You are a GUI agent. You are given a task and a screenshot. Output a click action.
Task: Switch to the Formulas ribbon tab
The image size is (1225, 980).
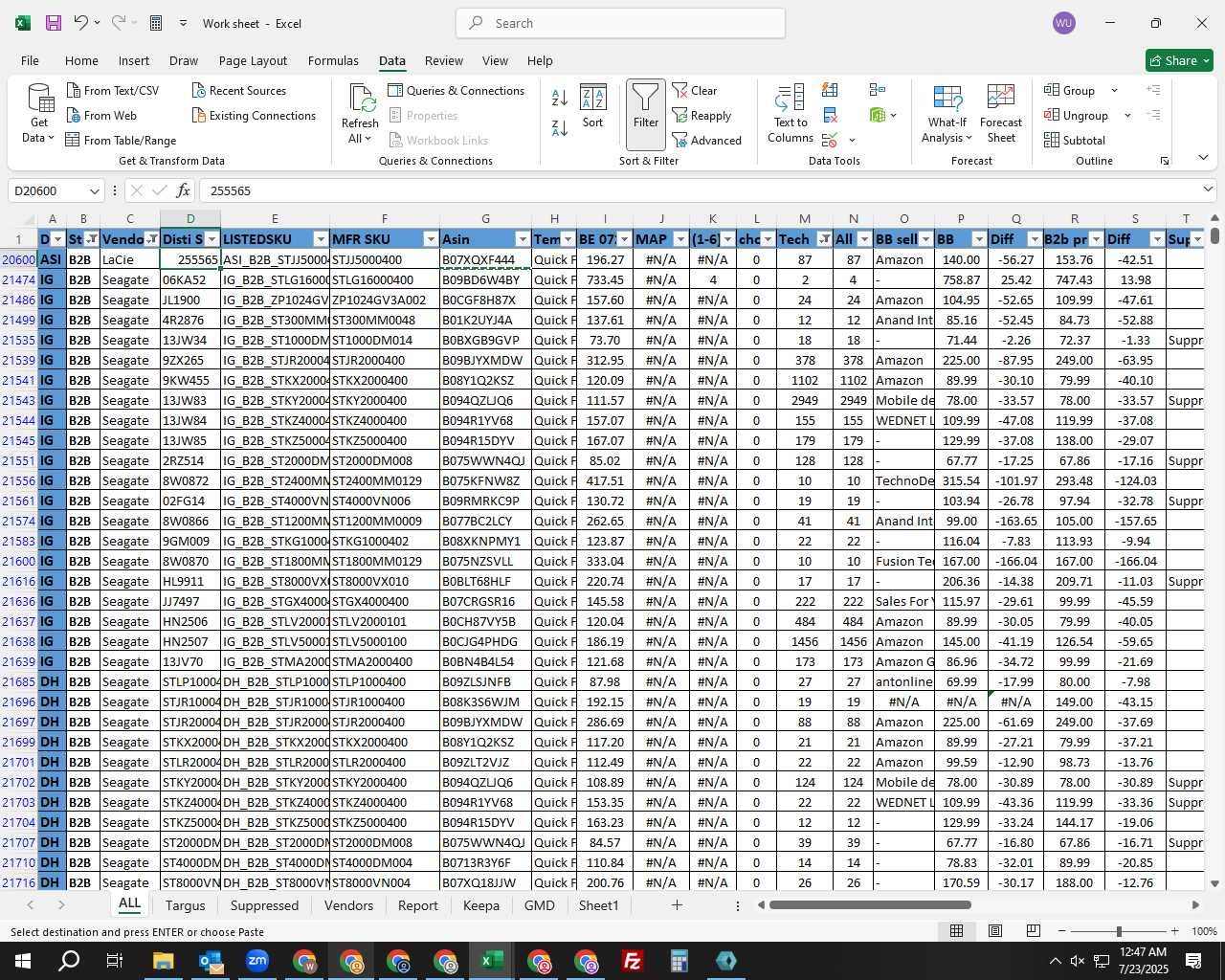pos(333,60)
